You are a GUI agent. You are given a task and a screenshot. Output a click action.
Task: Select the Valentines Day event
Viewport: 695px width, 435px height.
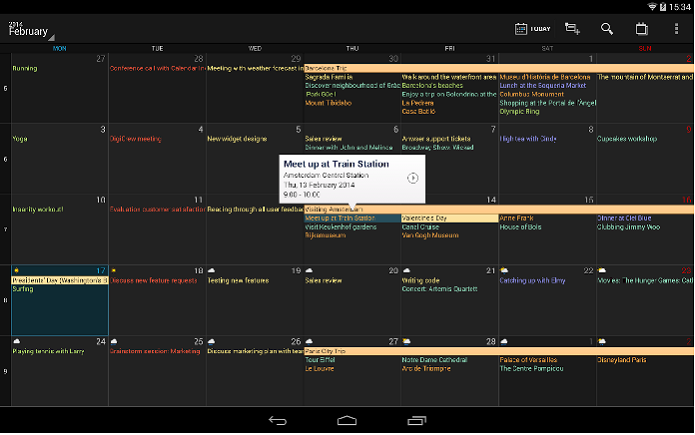[449, 218]
